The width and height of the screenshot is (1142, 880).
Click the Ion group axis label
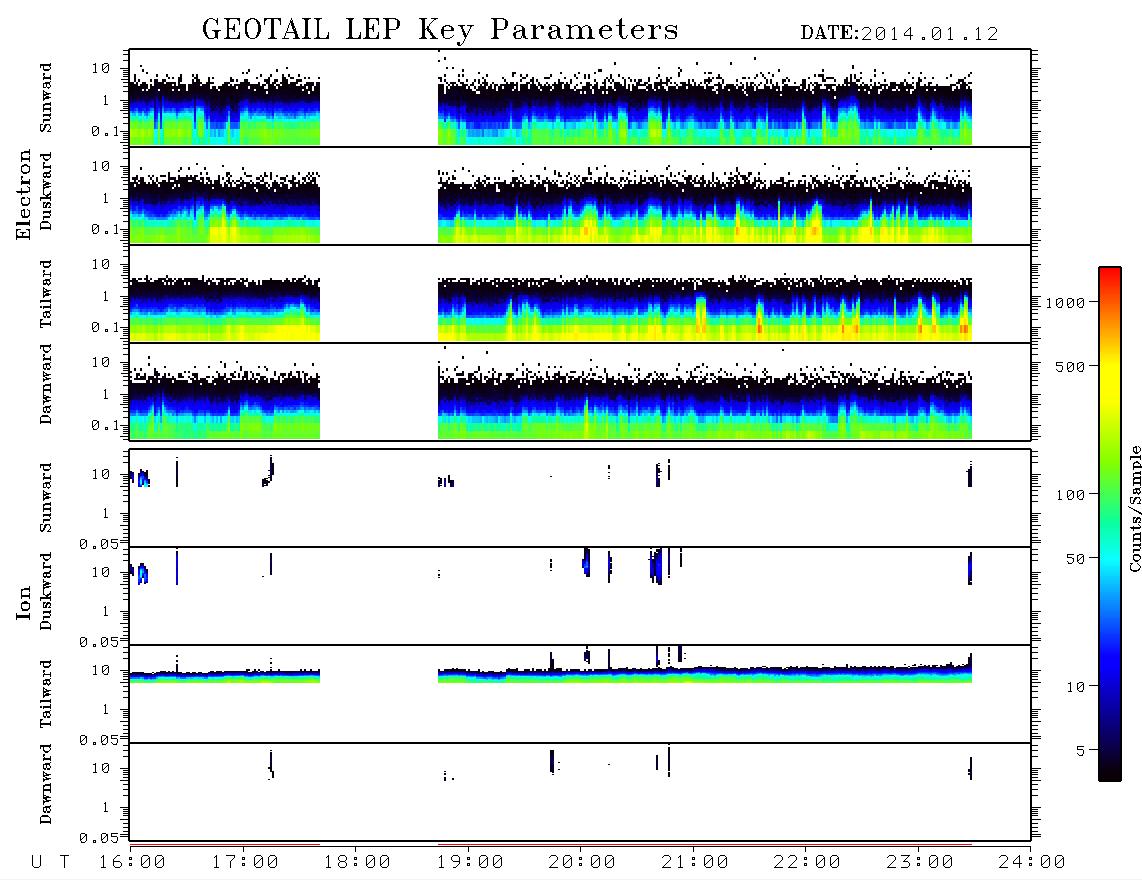pyautogui.click(x=23, y=602)
